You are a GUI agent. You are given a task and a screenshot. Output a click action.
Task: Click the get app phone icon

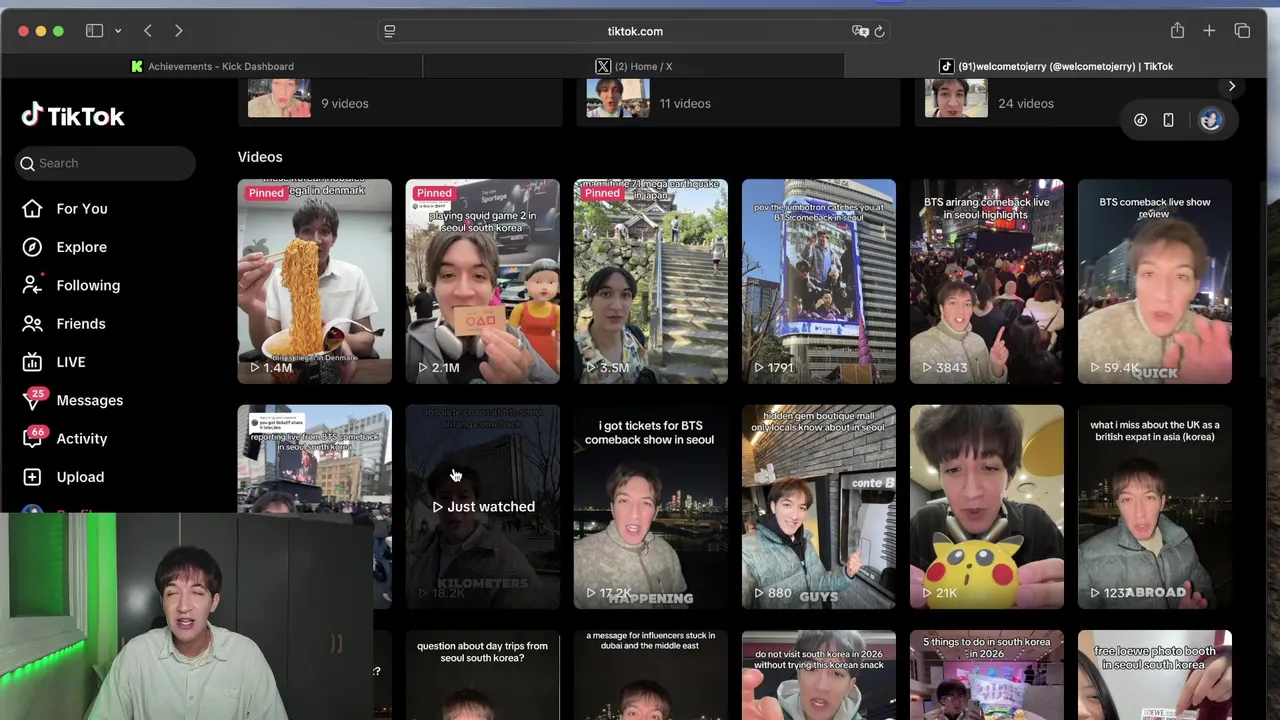[x=1168, y=120]
